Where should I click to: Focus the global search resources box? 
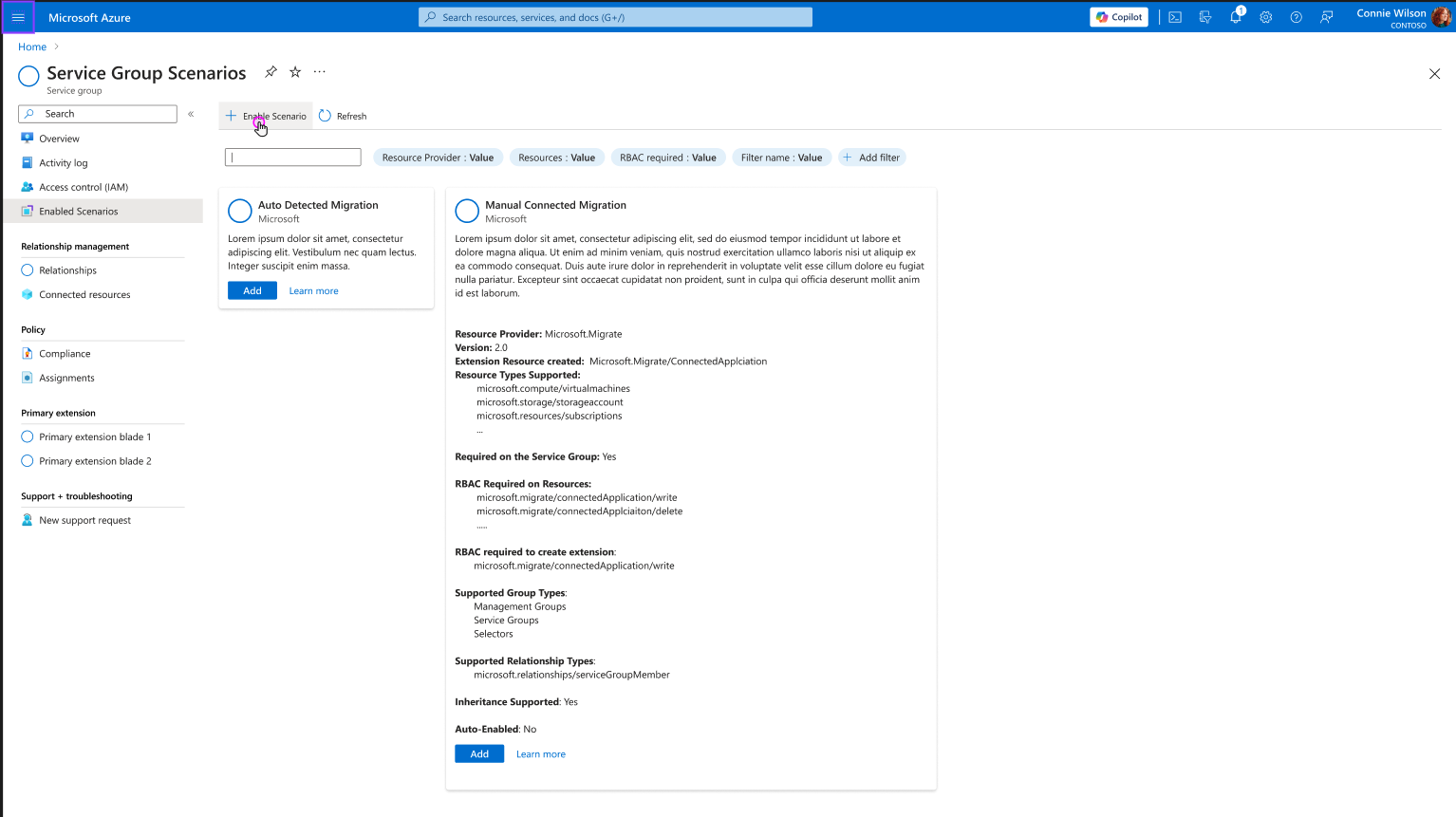point(615,17)
